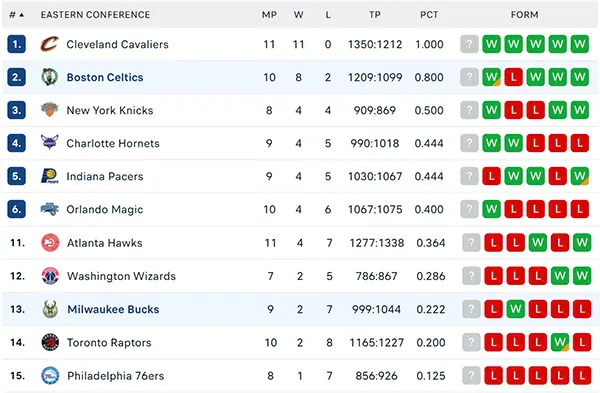Open the Milwaukee Bucks team link
Viewport: 600px width, 393px height.
coord(113,309)
